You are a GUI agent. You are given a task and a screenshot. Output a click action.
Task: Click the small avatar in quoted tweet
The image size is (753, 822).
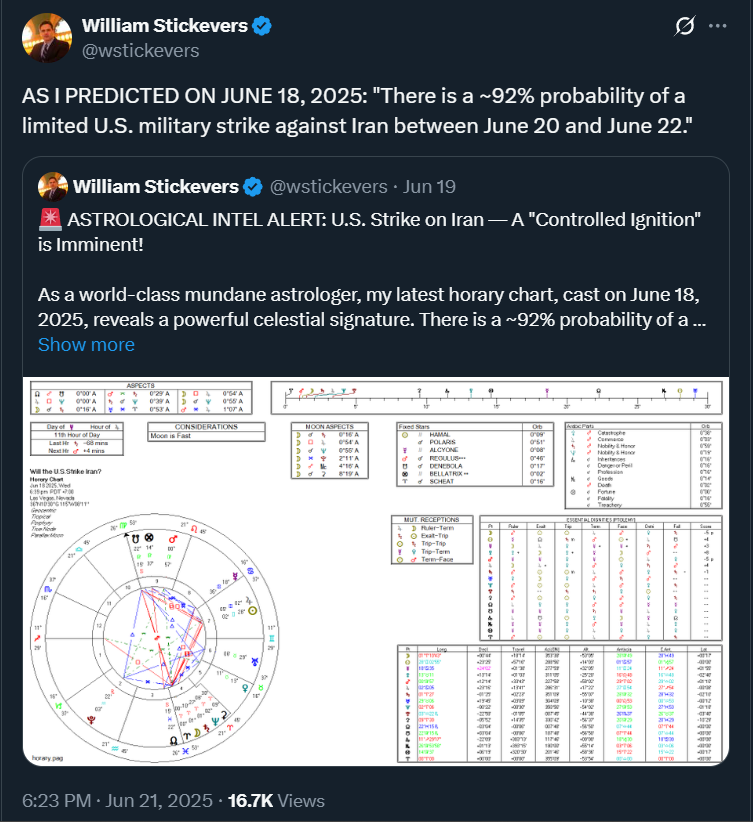coord(53,187)
